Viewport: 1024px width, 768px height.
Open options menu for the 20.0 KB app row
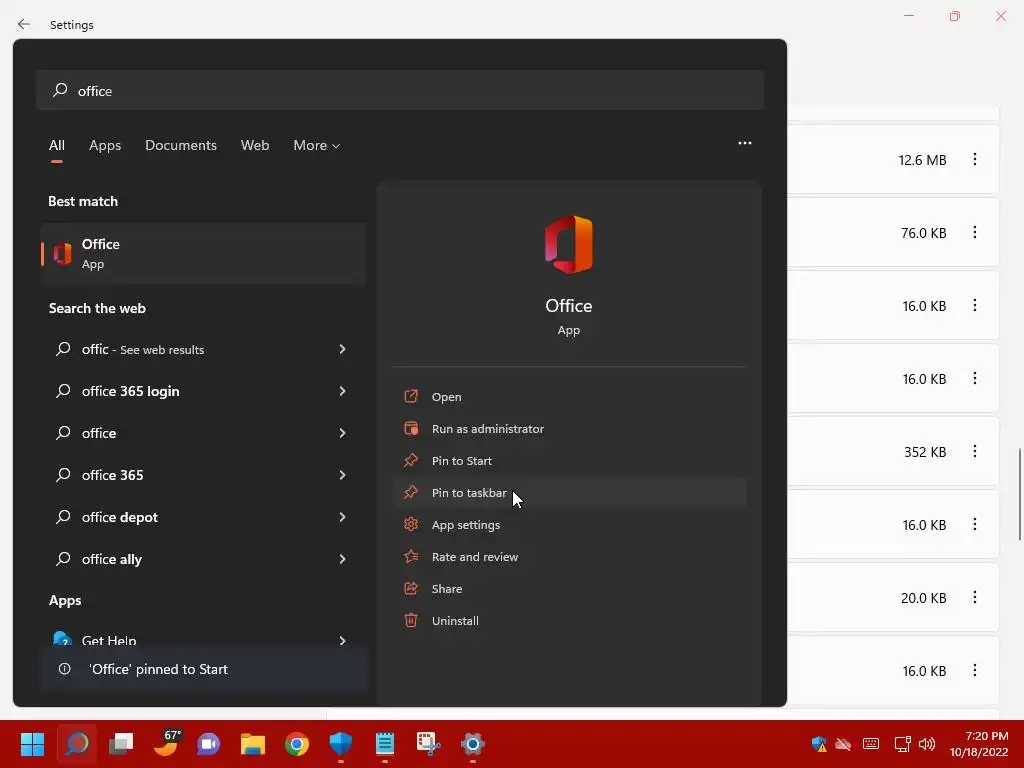(974, 598)
